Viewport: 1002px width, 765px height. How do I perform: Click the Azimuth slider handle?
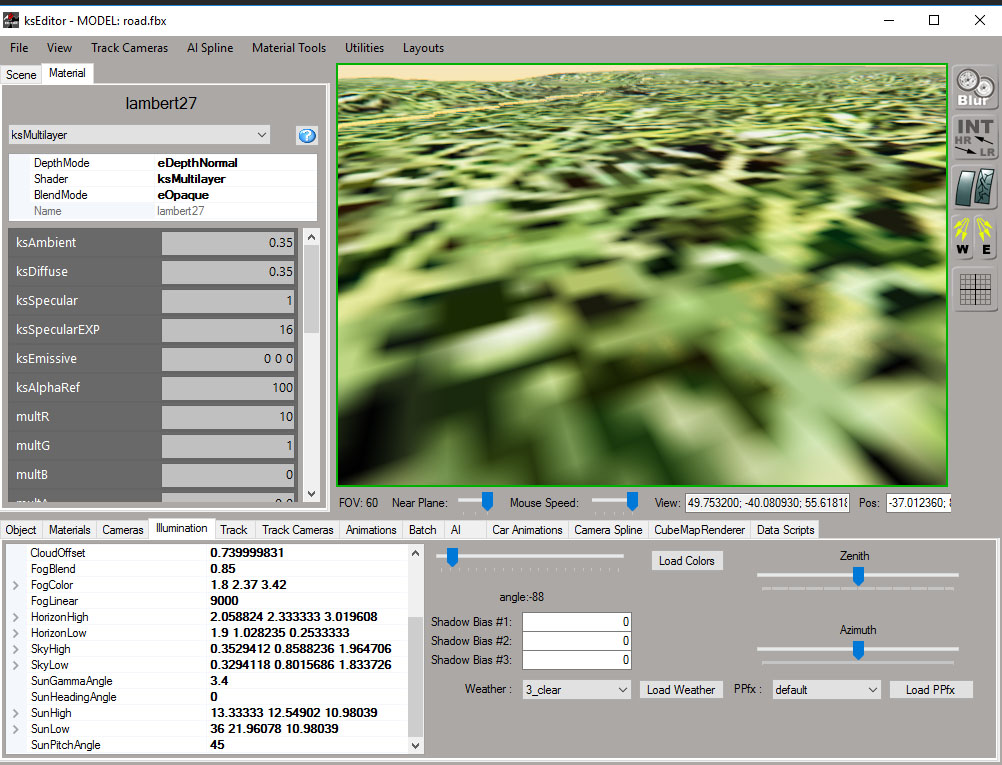pos(858,650)
